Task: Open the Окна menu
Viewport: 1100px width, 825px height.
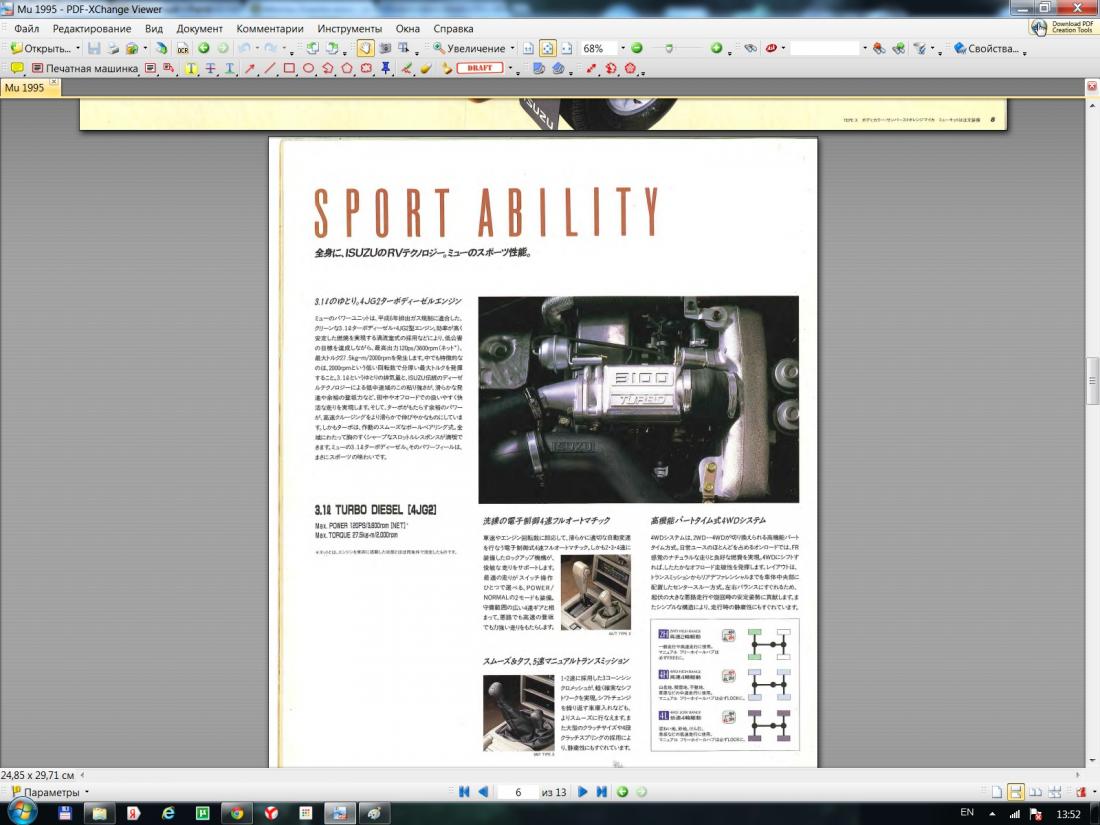Action: (408, 29)
